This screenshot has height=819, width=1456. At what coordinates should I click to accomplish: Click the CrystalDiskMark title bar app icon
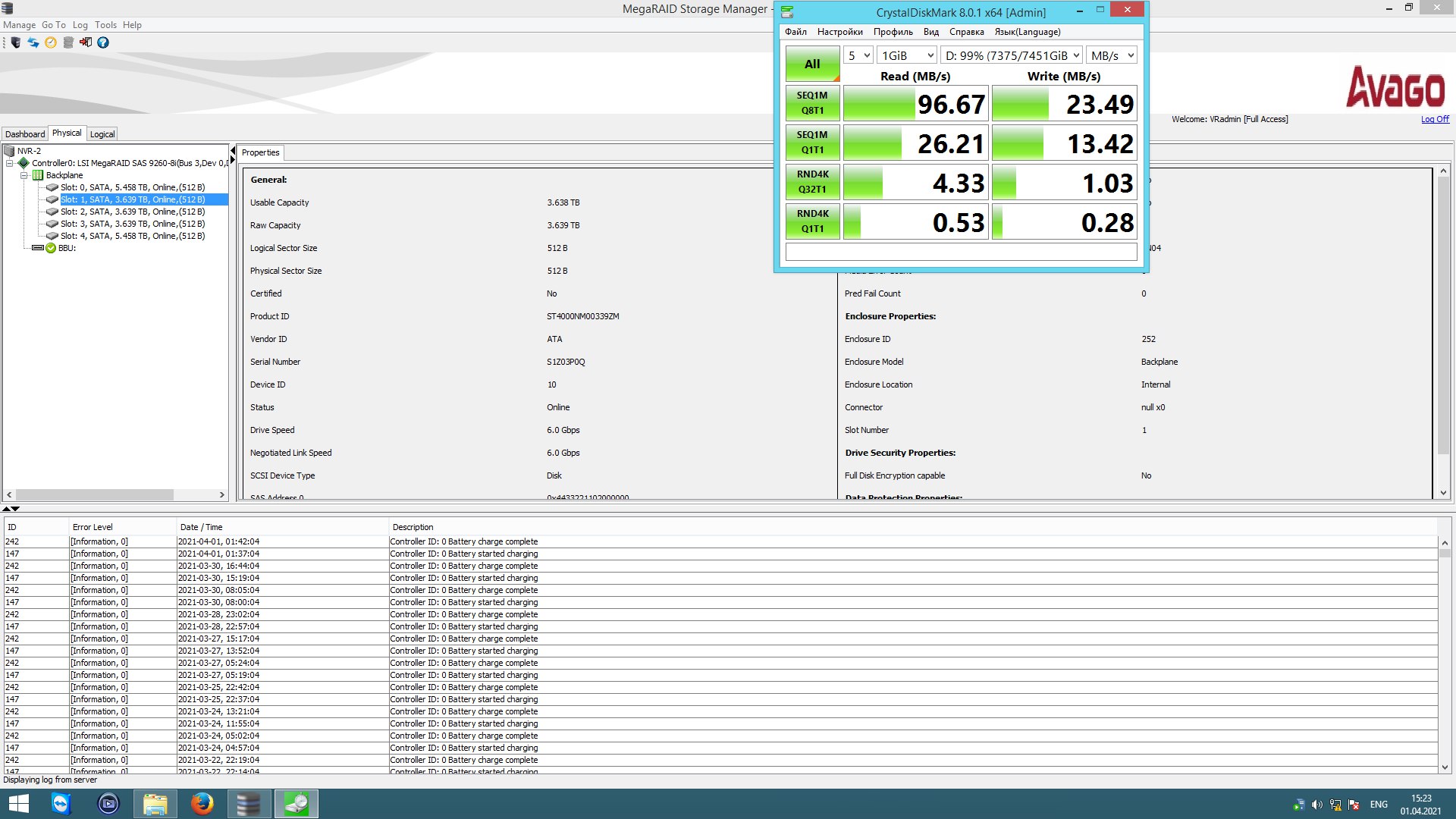point(787,11)
